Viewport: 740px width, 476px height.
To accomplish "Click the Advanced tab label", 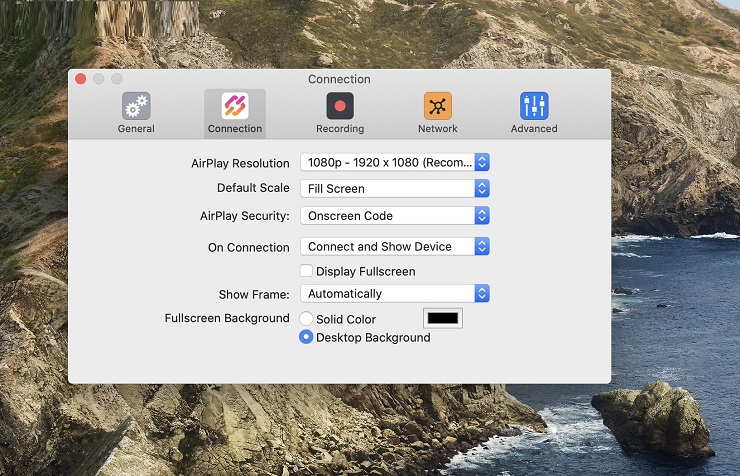I will point(534,129).
